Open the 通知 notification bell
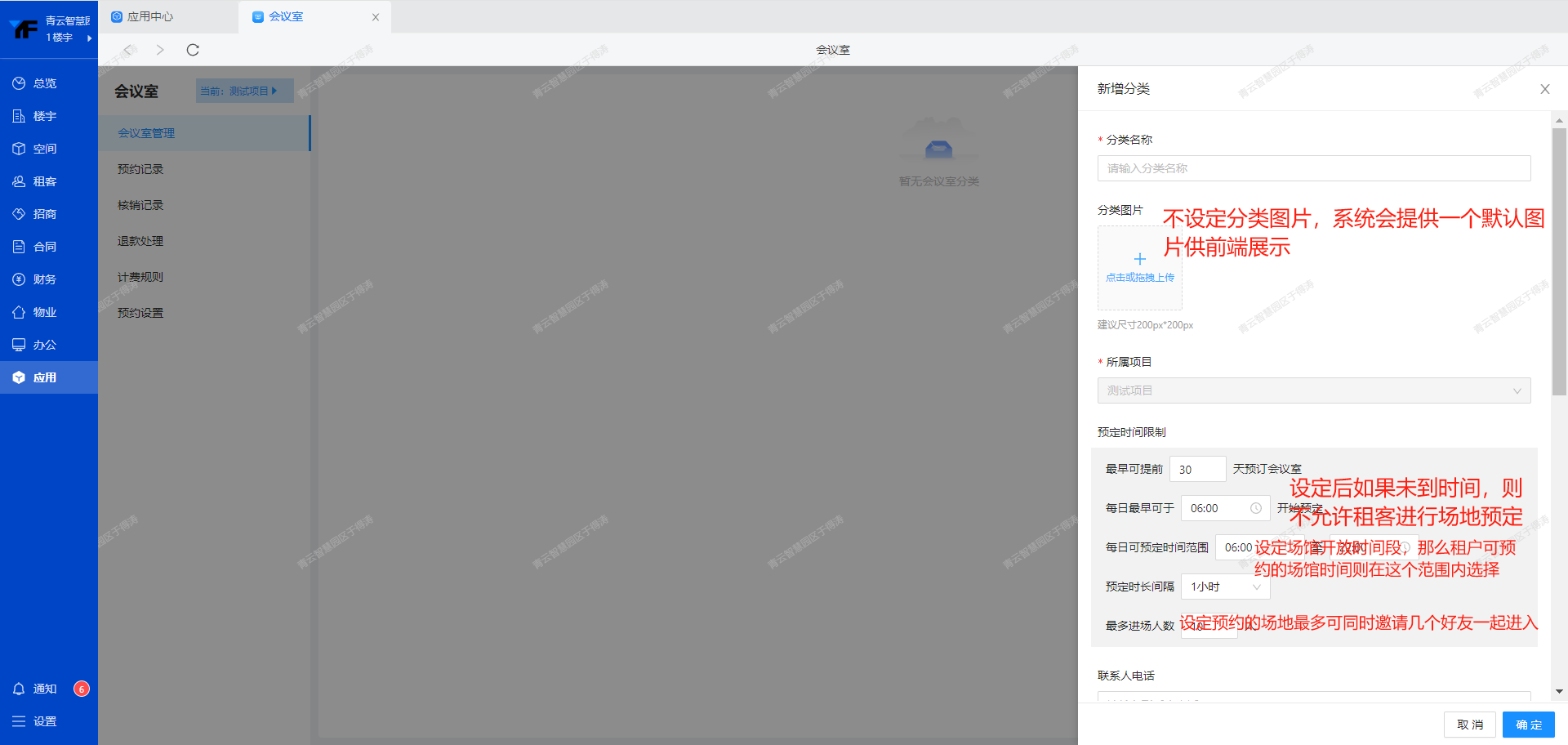 tap(20, 689)
